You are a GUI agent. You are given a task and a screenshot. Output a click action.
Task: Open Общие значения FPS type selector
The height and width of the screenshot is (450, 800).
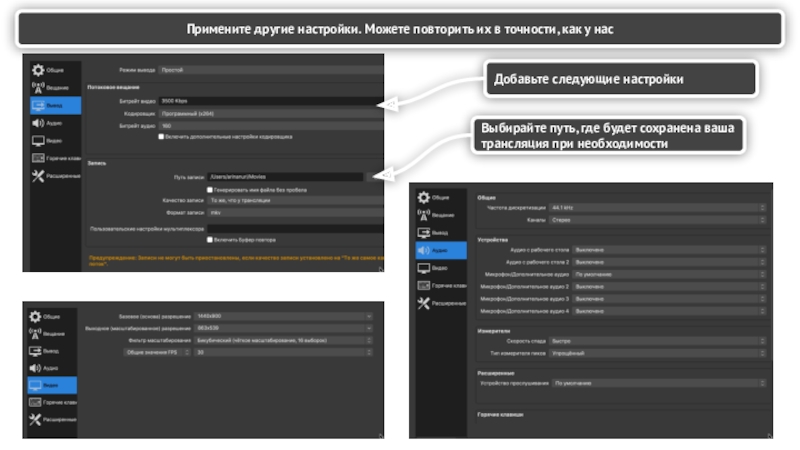click(157, 352)
